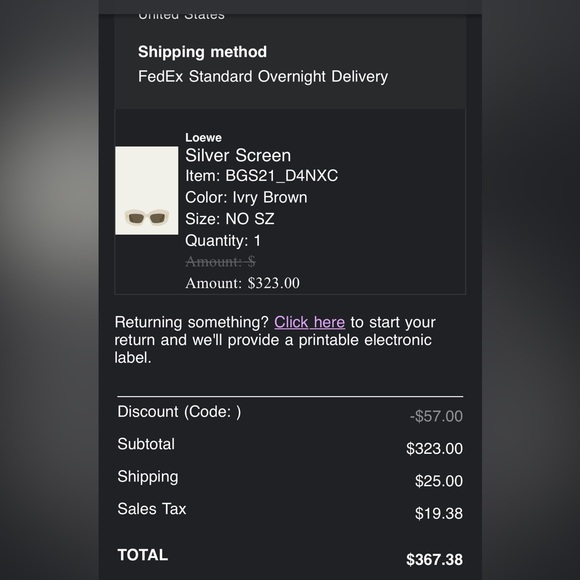Select the item number BGS21_D4NXC
The height and width of the screenshot is (580, 580).
point(281,176)
